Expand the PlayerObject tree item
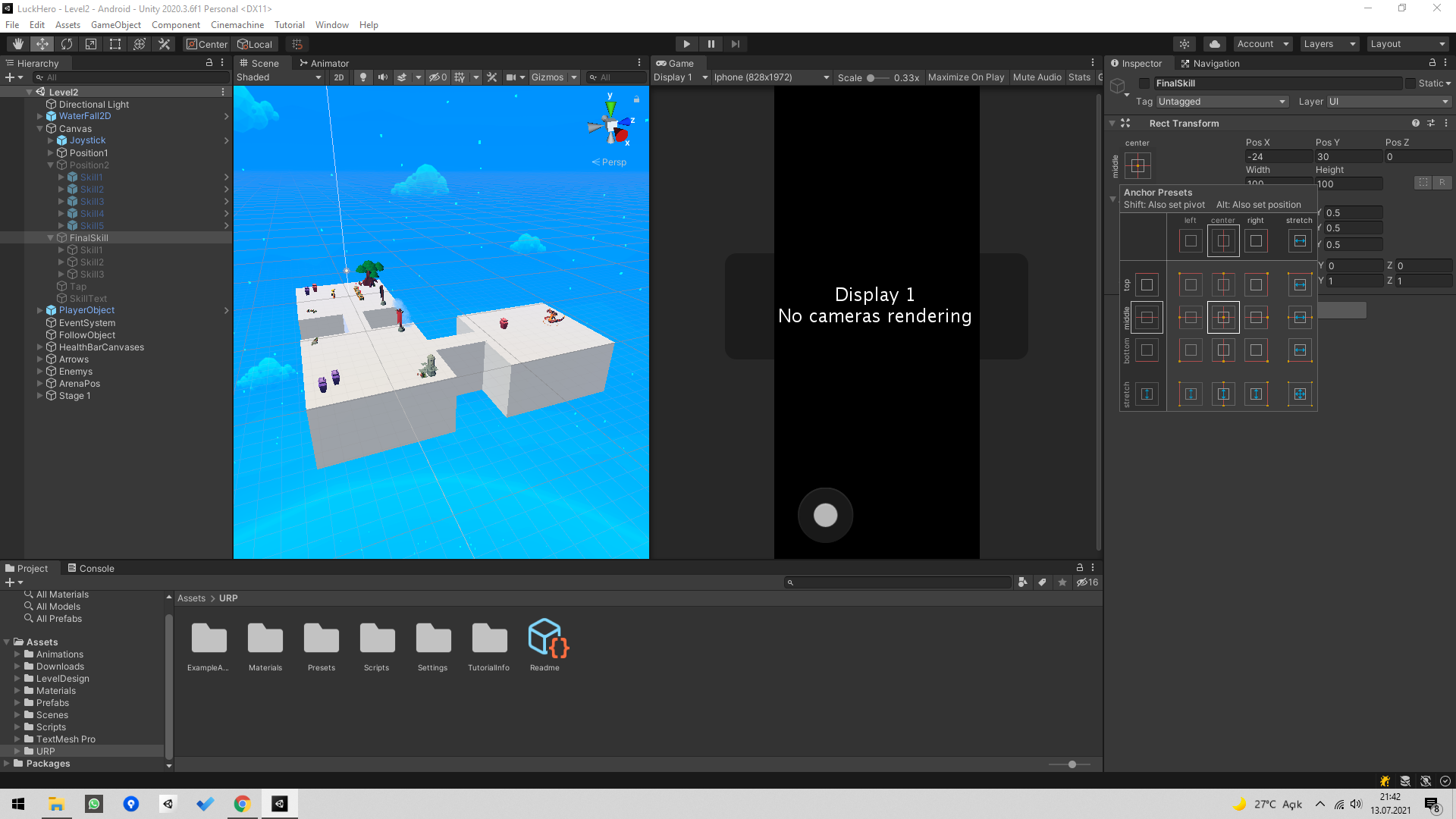Image resolution: width=1456 pixels, height=819 pixels. click(x=40, y=310)
